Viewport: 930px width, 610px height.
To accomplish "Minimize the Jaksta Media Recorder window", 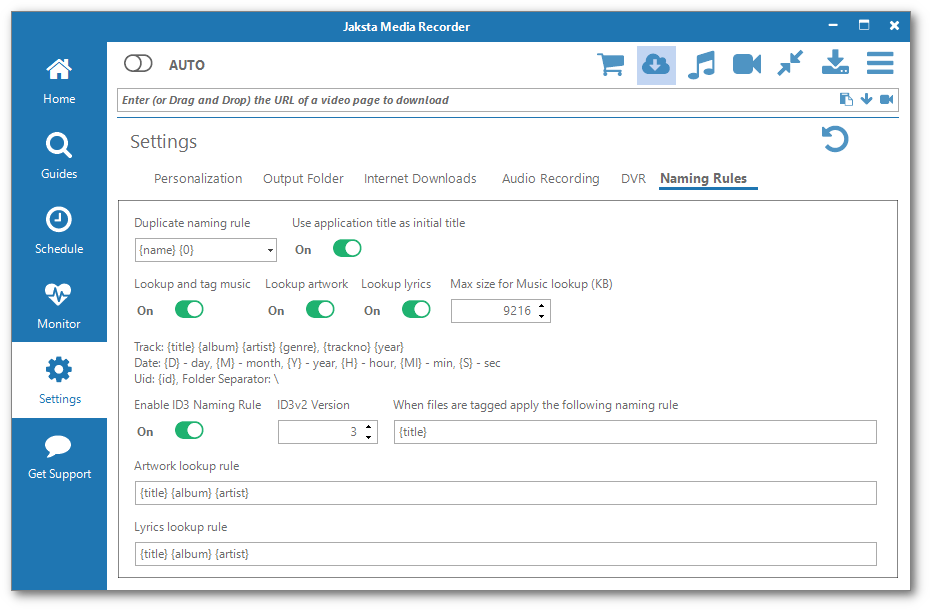I will pyautogui.click(x=833, y=25).
